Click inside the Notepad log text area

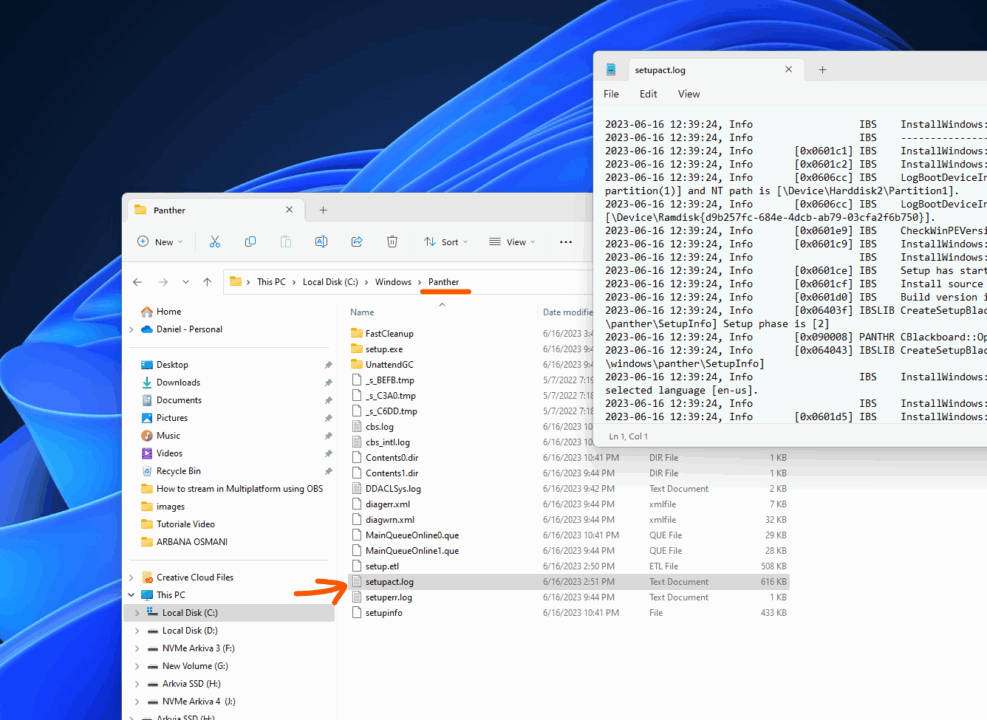point(793,271)
